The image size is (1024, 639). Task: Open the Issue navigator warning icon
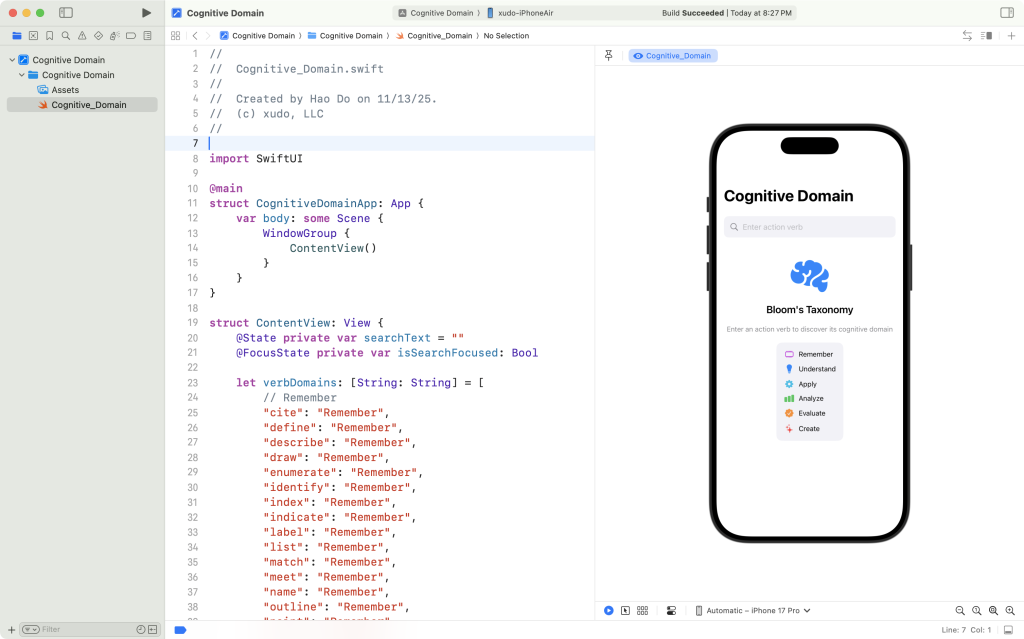tap(82, 35)
